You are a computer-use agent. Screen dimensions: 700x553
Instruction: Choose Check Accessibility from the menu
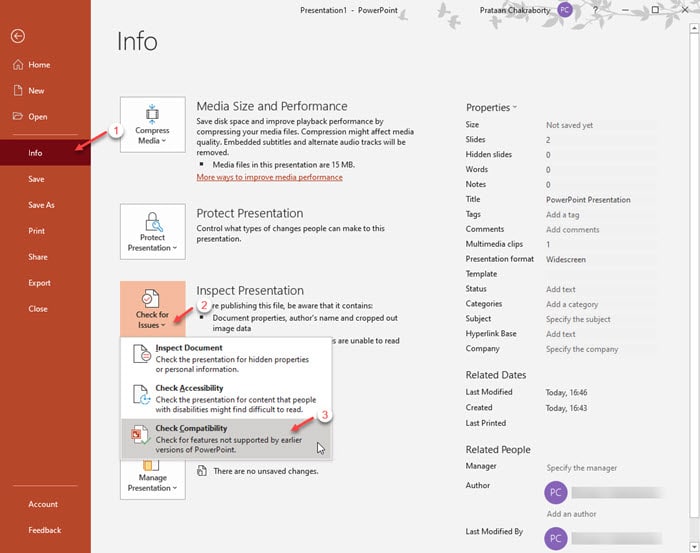point(226,399)
